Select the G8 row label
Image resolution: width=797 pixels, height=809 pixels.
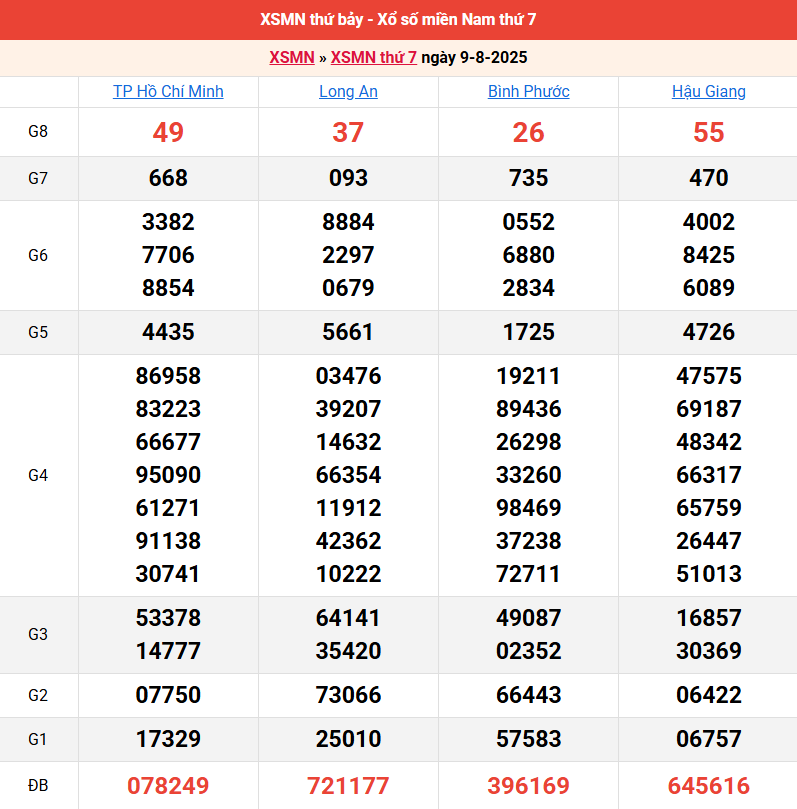(38, 132)
